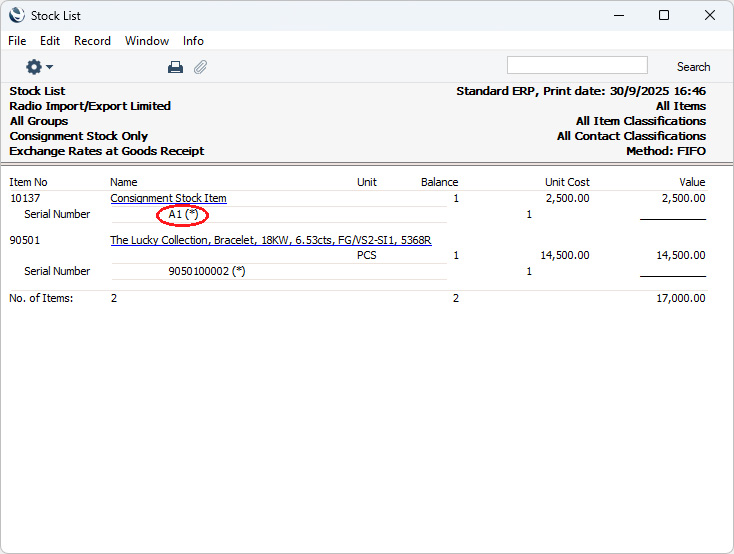Click the Name column header
The image size is (734, 554).
[x=124, y=182]
